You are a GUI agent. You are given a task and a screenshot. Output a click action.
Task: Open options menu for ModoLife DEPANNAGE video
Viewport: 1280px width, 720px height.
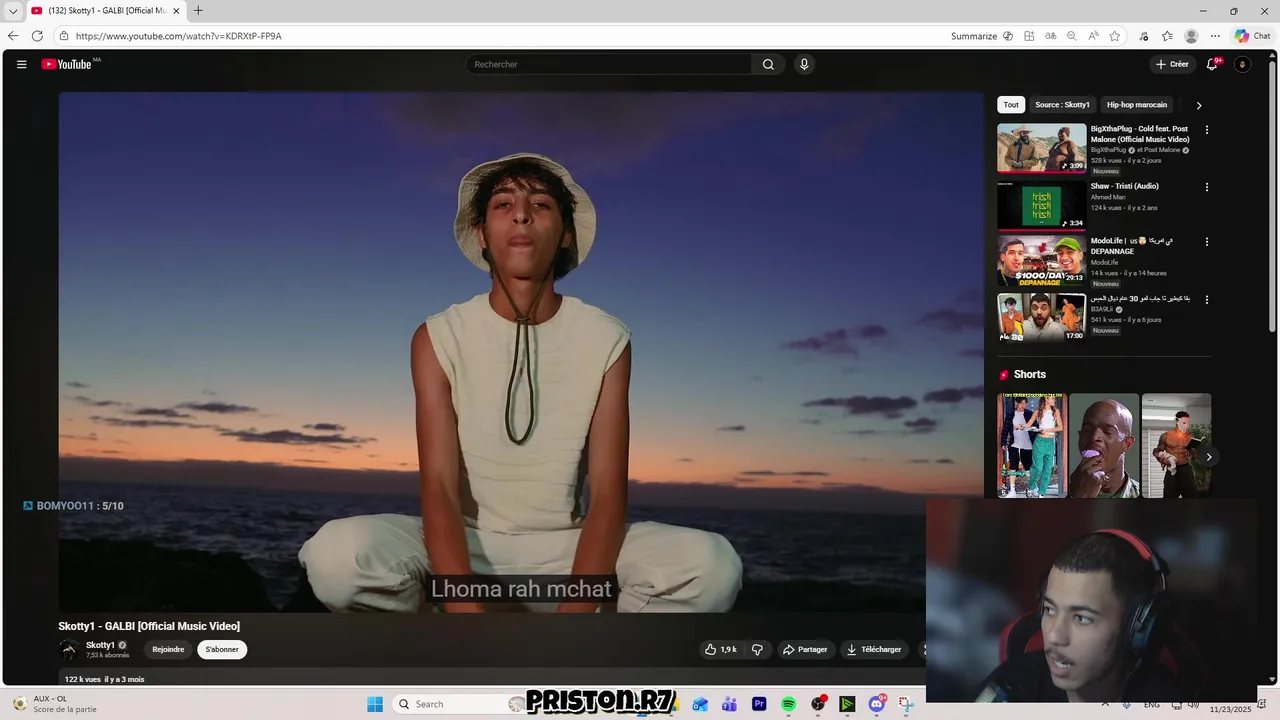pyautogui.click(x=1207, y=242)
